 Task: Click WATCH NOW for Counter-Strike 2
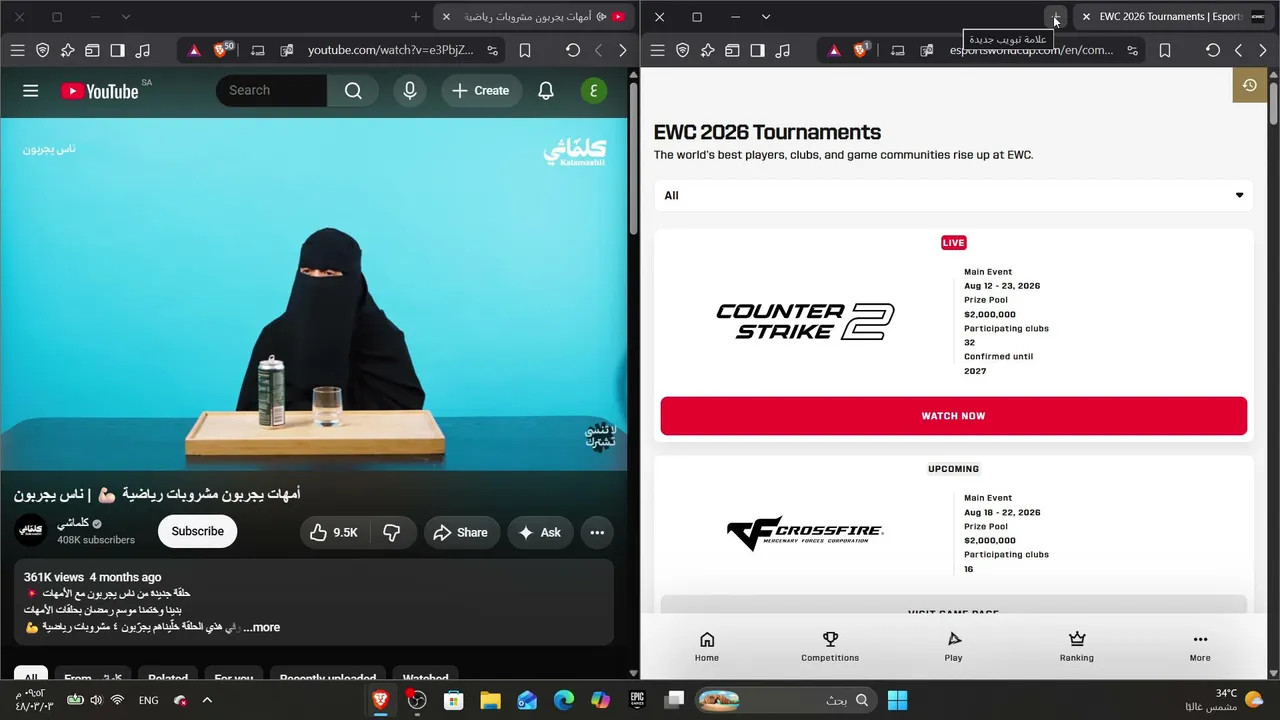tap(953, 416)
